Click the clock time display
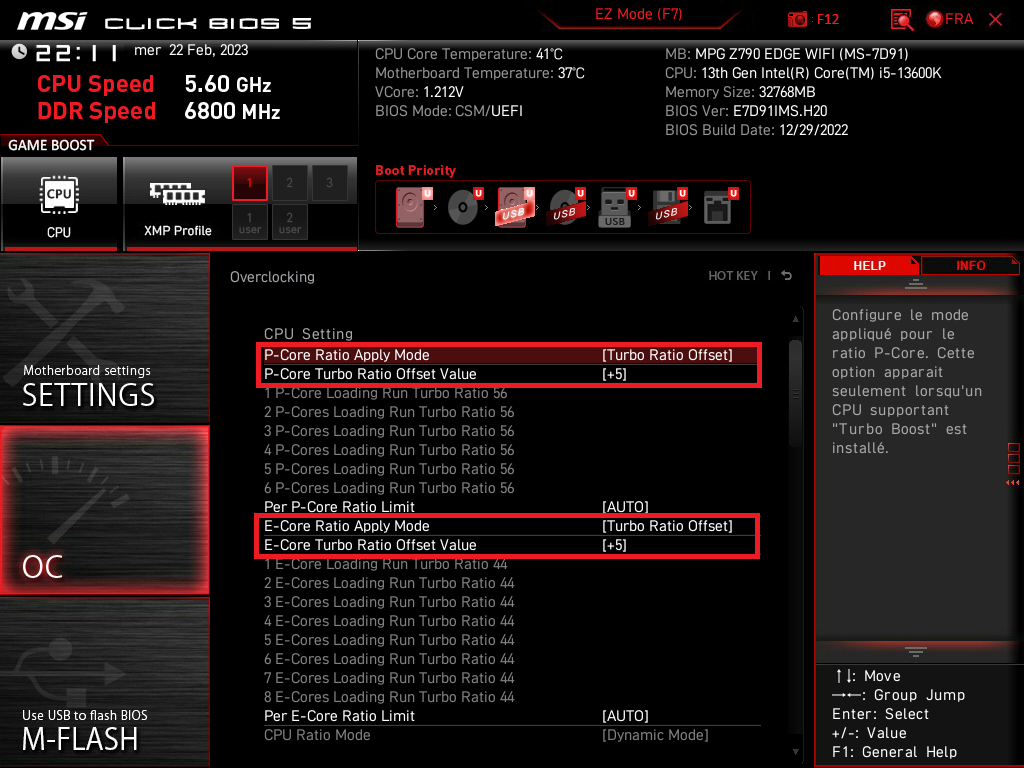1024x768 pixels. pos(77,52)
